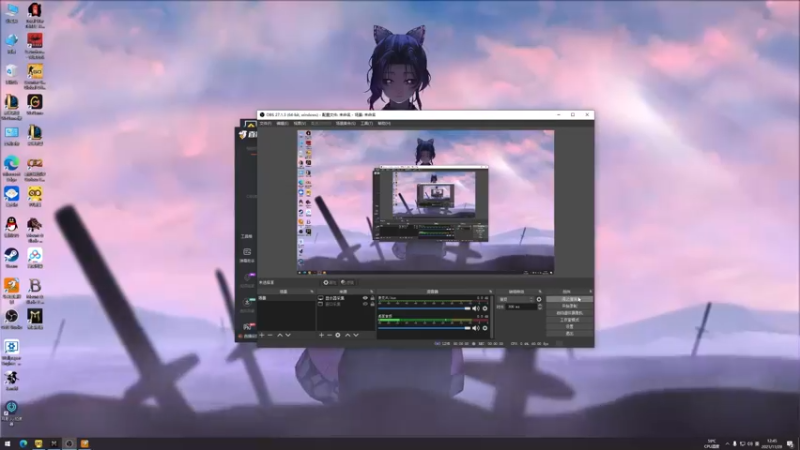800x450 pixels.
Task: Mute the Mic/Aux audio channel
Action: [x=476, y=308]
